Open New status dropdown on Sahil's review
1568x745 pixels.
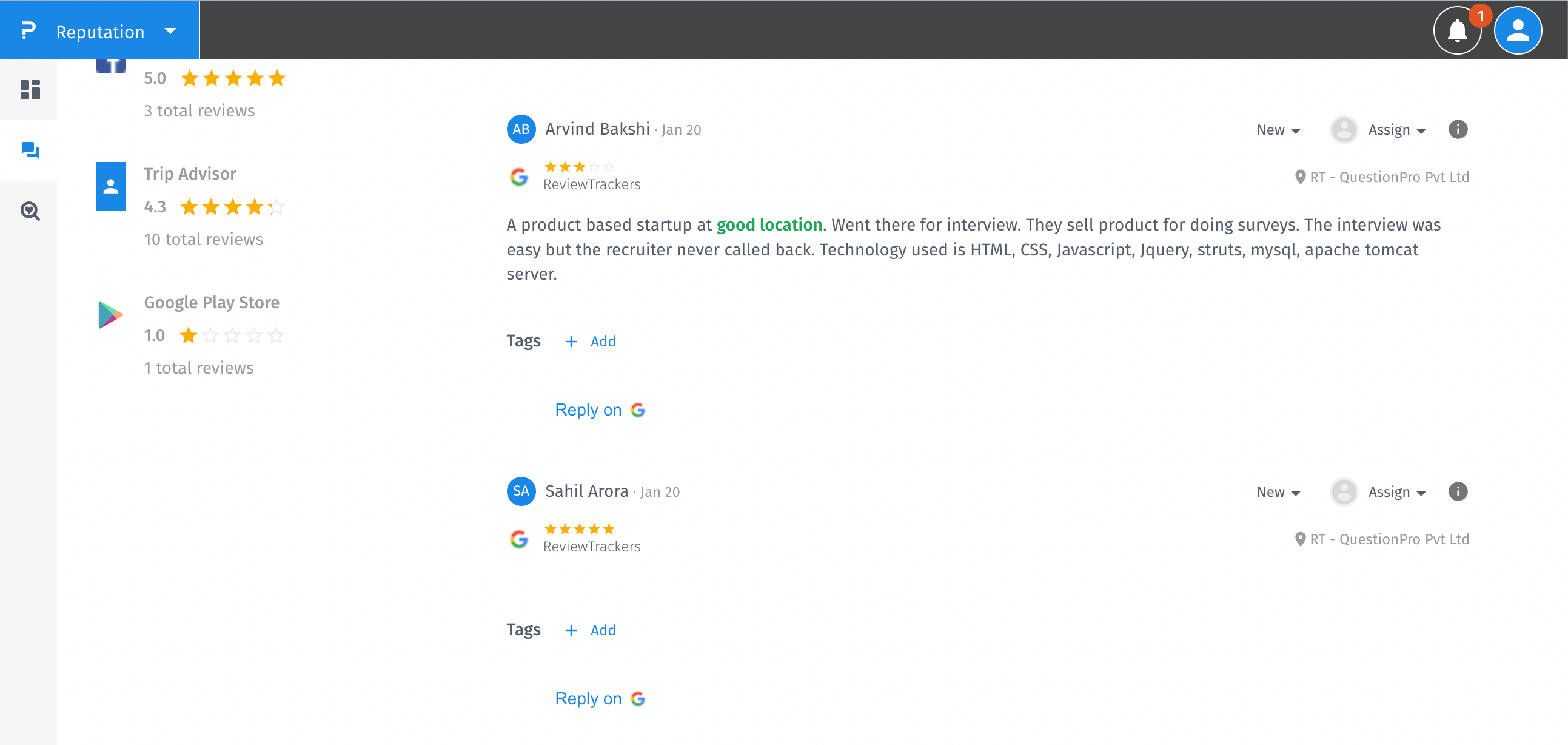pyautogui.click(x=1278, y=491)
